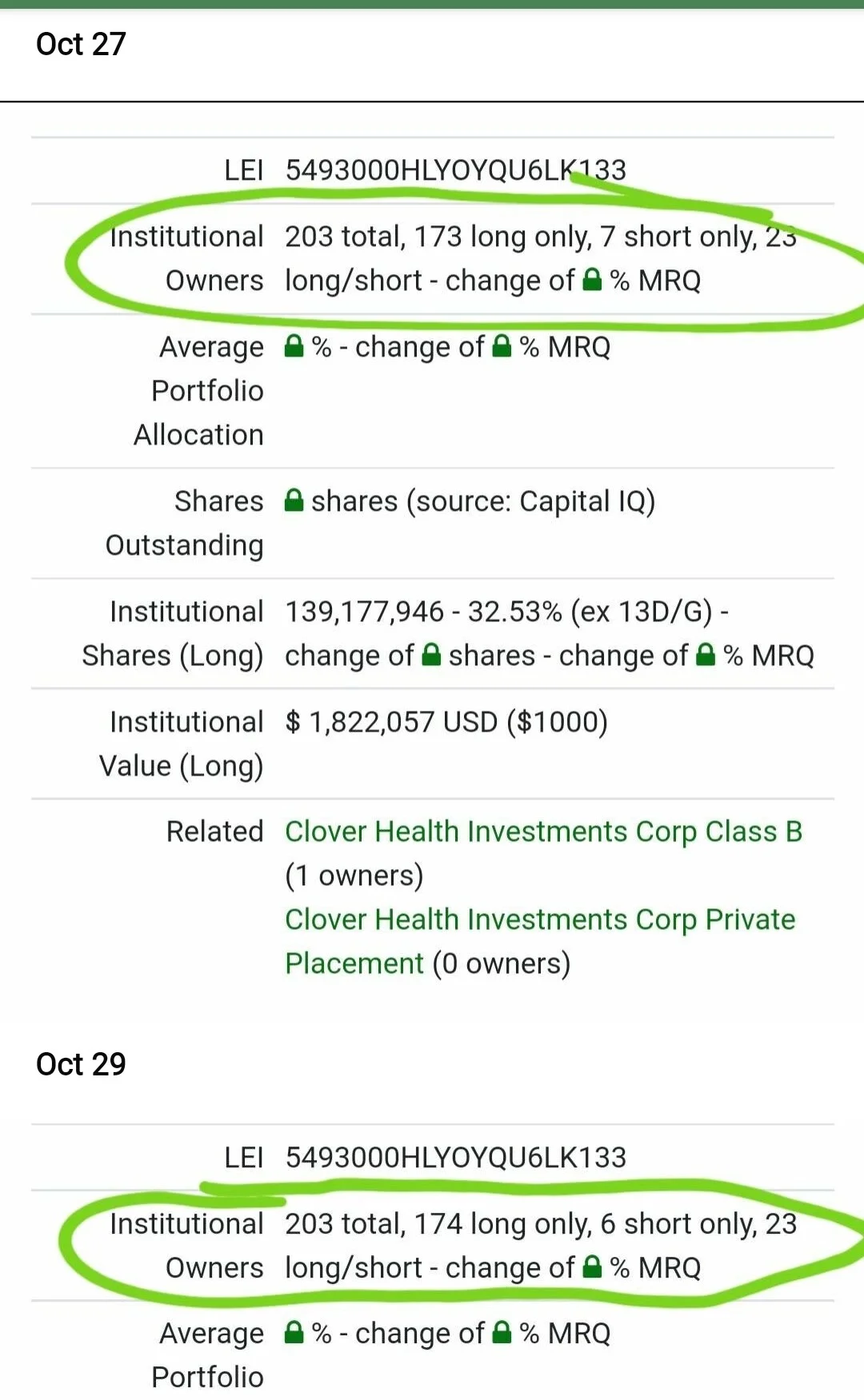Click lock icon beside Shares Outstanding value

pyautogui.click(x=294, y=501)
